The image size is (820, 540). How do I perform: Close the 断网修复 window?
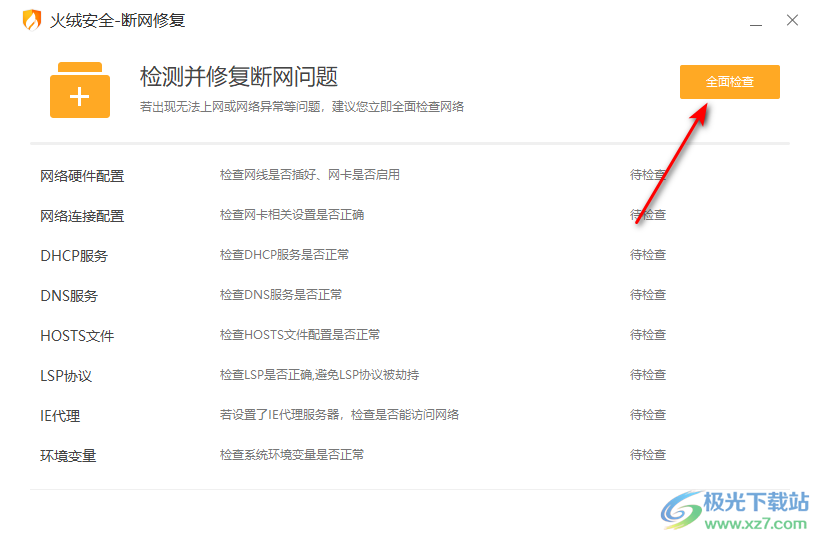pos(792,20)
